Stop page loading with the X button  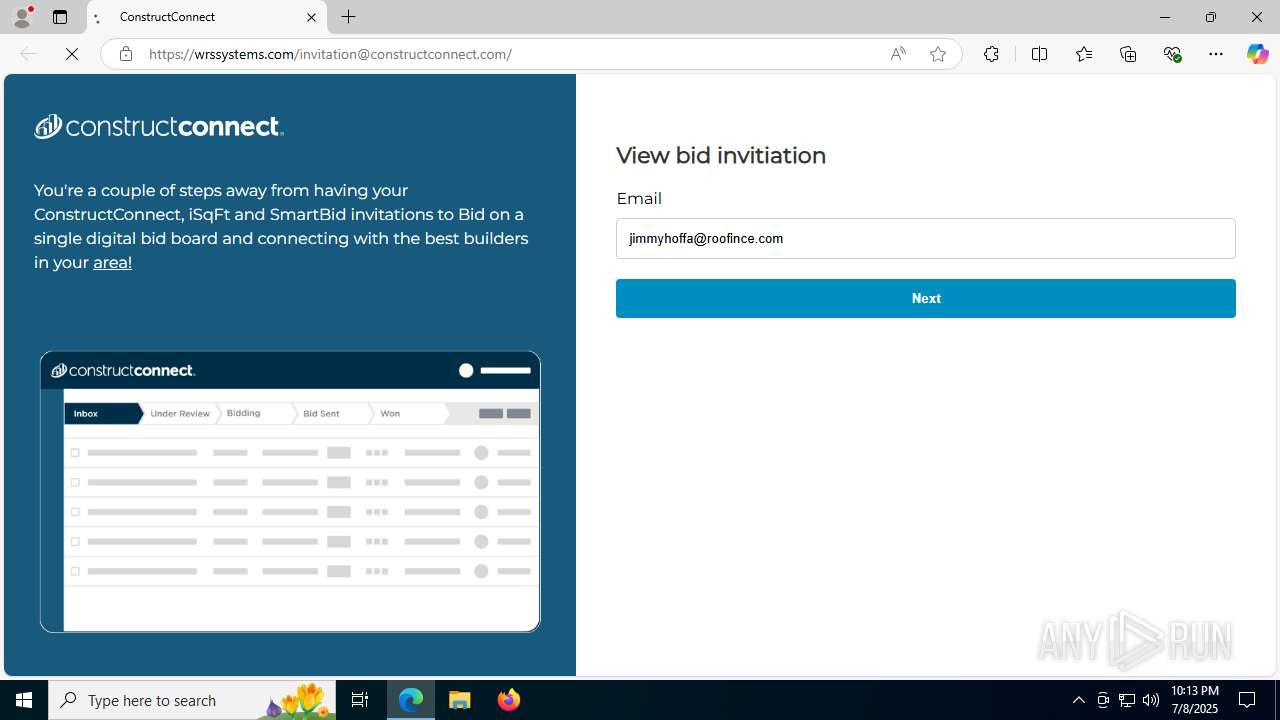72,54
